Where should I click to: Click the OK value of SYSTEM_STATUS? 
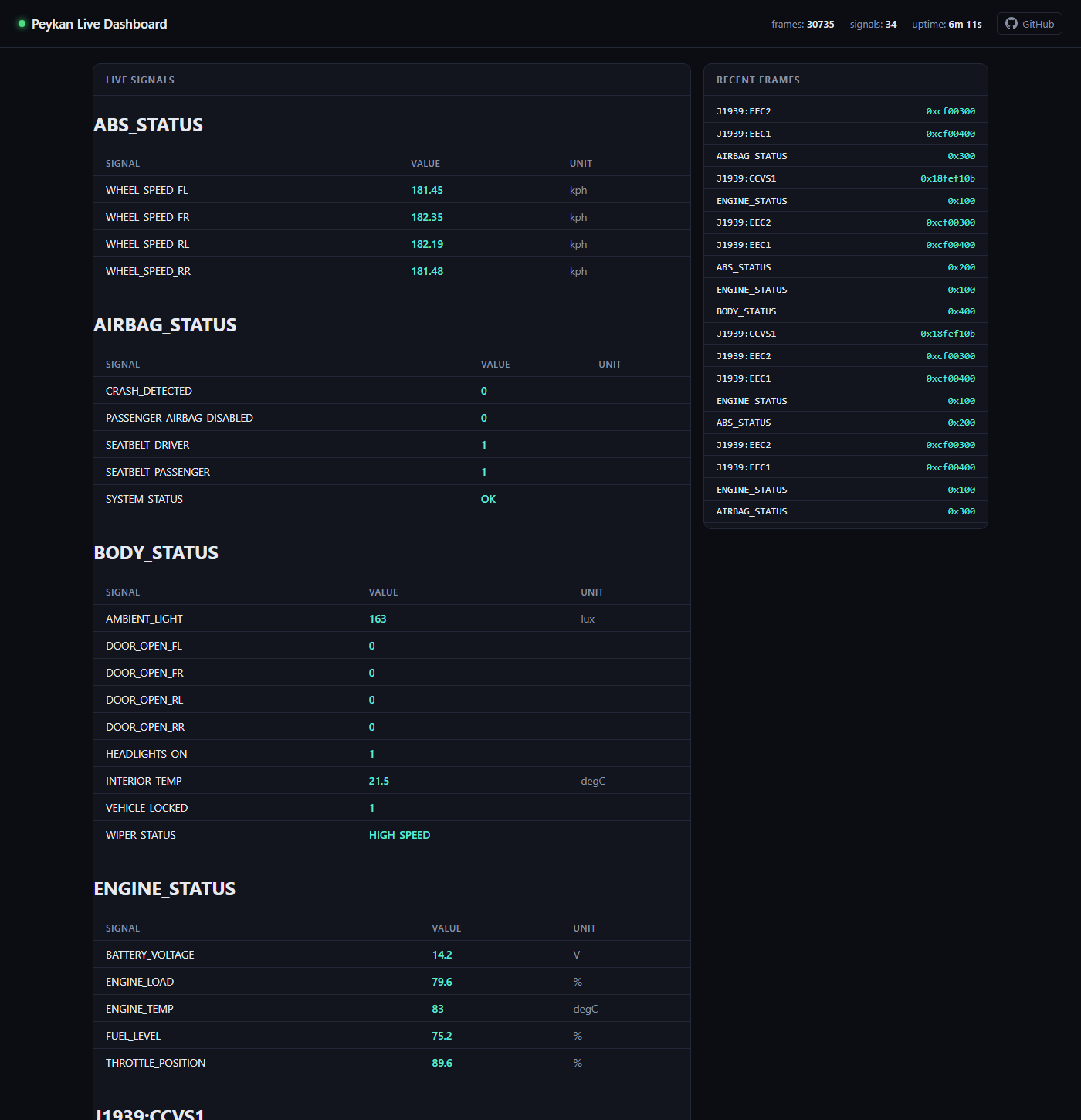(x=488, y=499)
